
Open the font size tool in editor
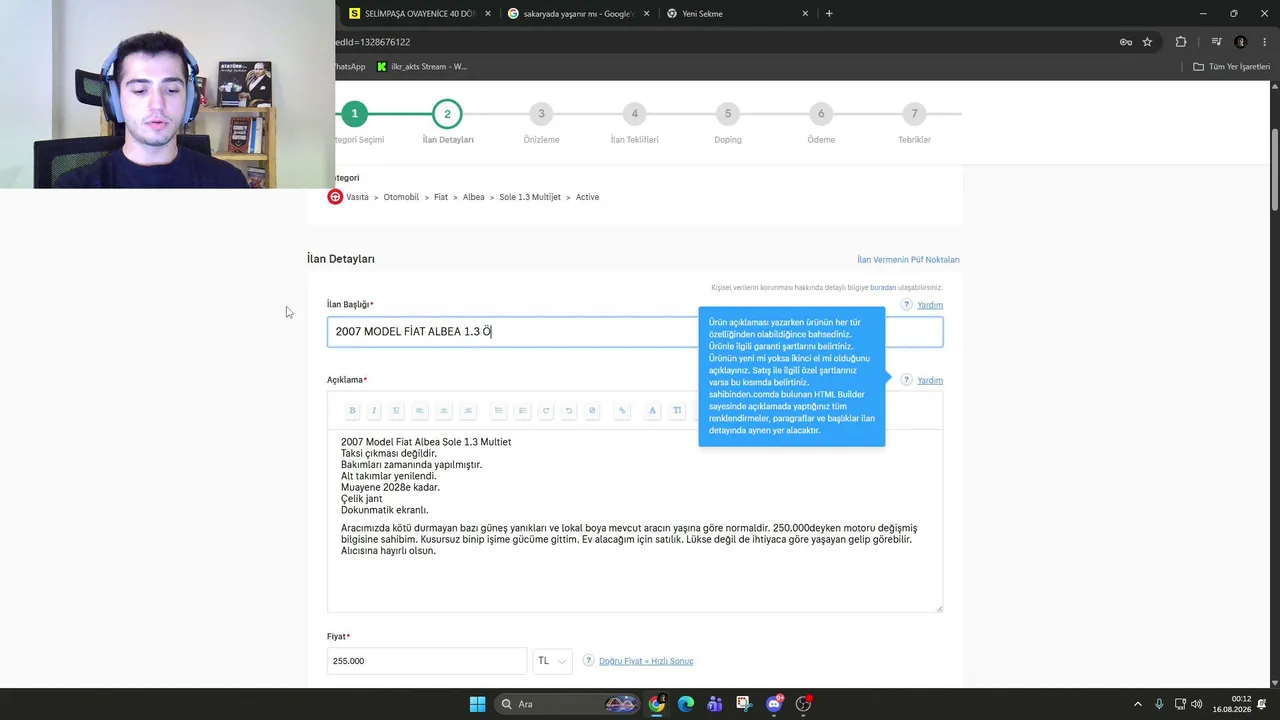point(677,410)
